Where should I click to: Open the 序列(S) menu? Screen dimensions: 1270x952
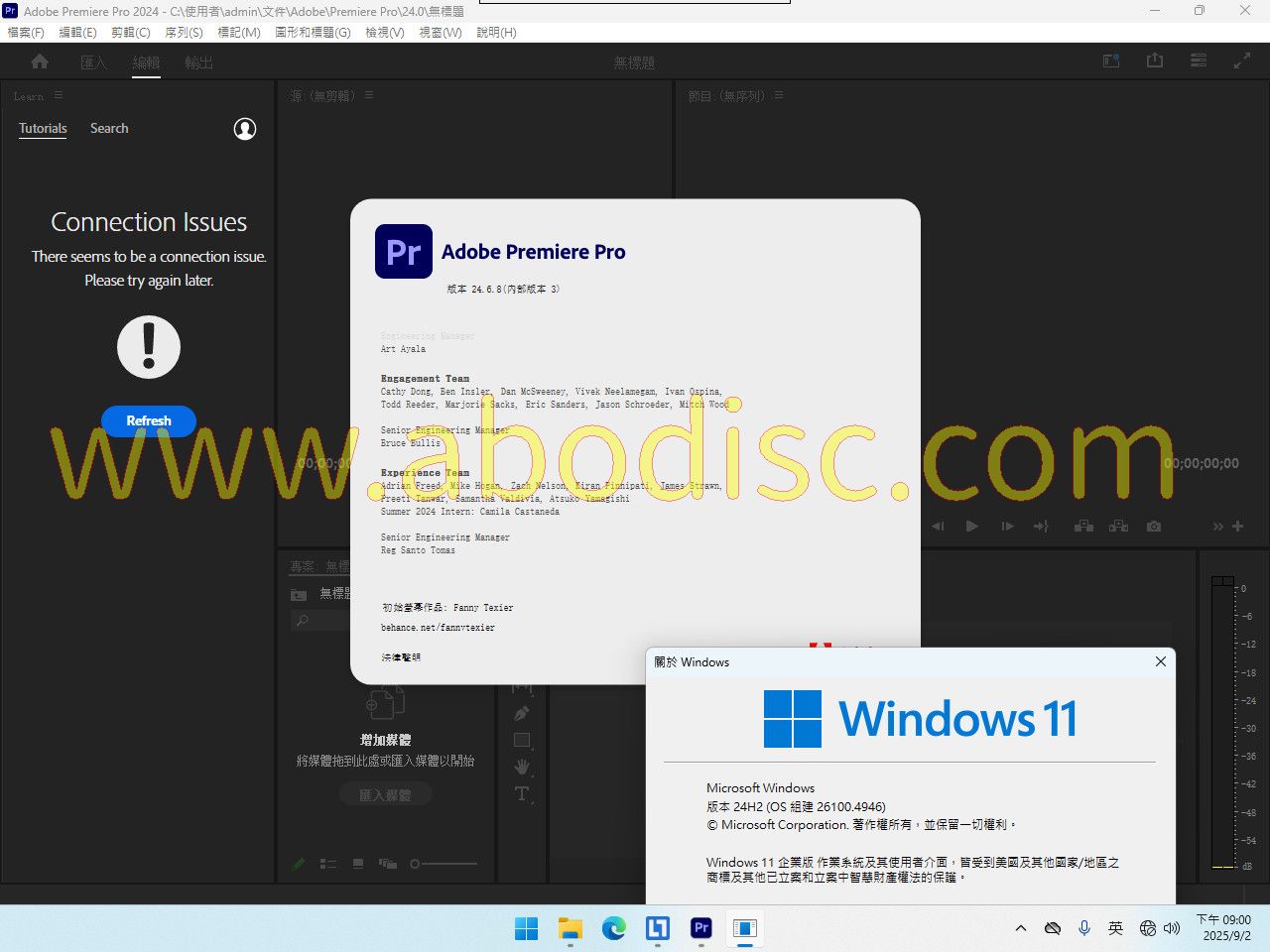[184, 32]
